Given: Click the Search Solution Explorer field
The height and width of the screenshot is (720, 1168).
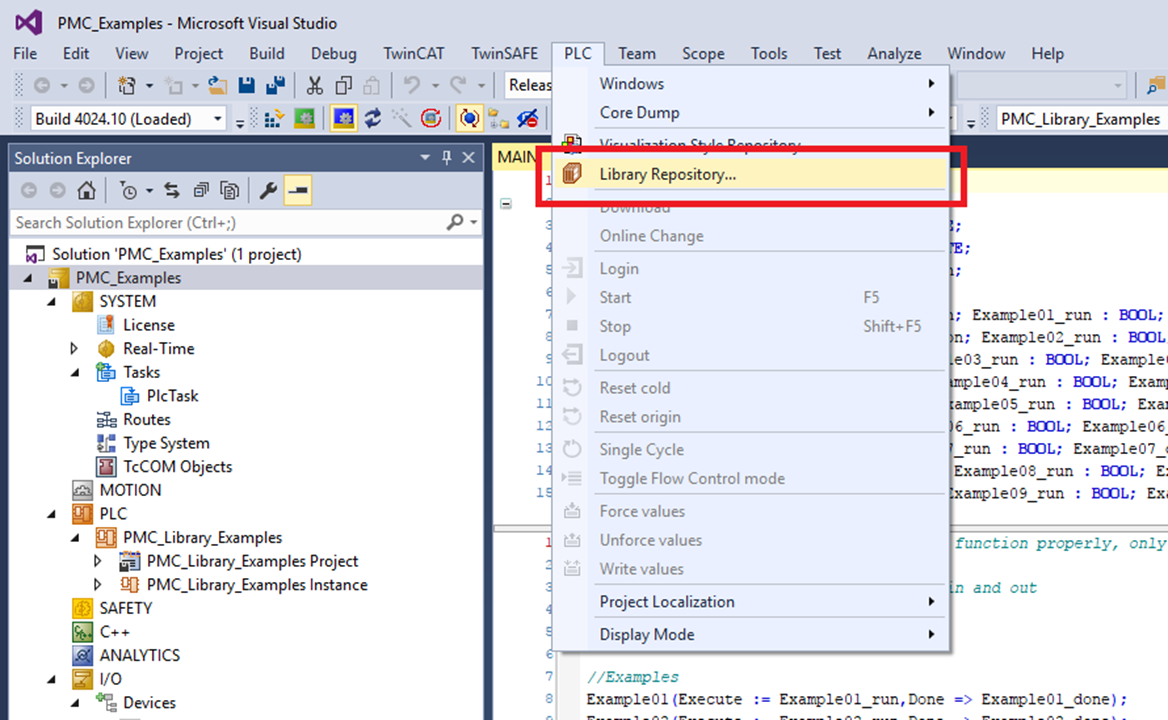Looking at the screenshot, I should pyautogui.click(x=230, y=223).
